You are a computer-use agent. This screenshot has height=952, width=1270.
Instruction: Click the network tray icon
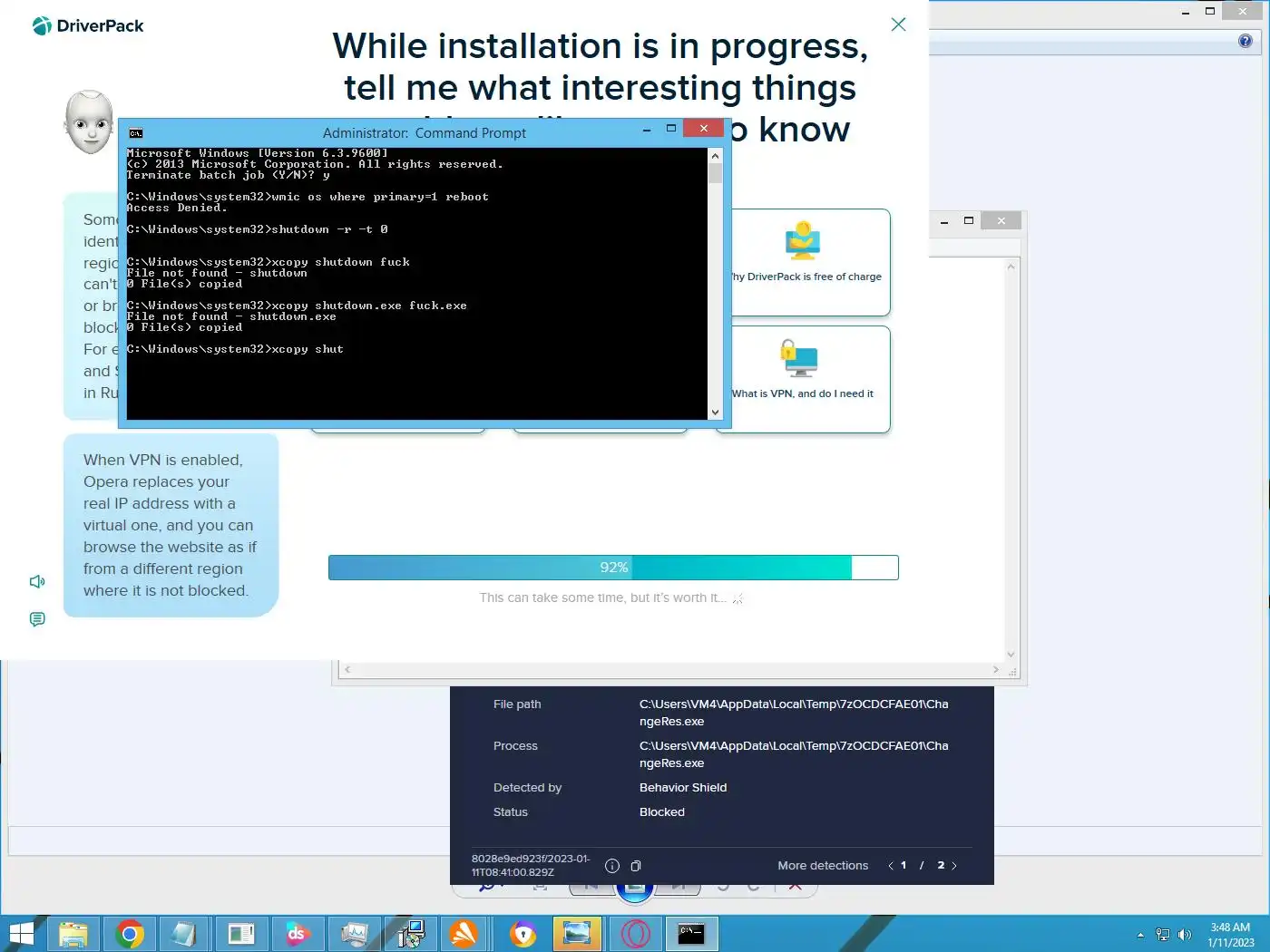click(x=1163, y=935)
